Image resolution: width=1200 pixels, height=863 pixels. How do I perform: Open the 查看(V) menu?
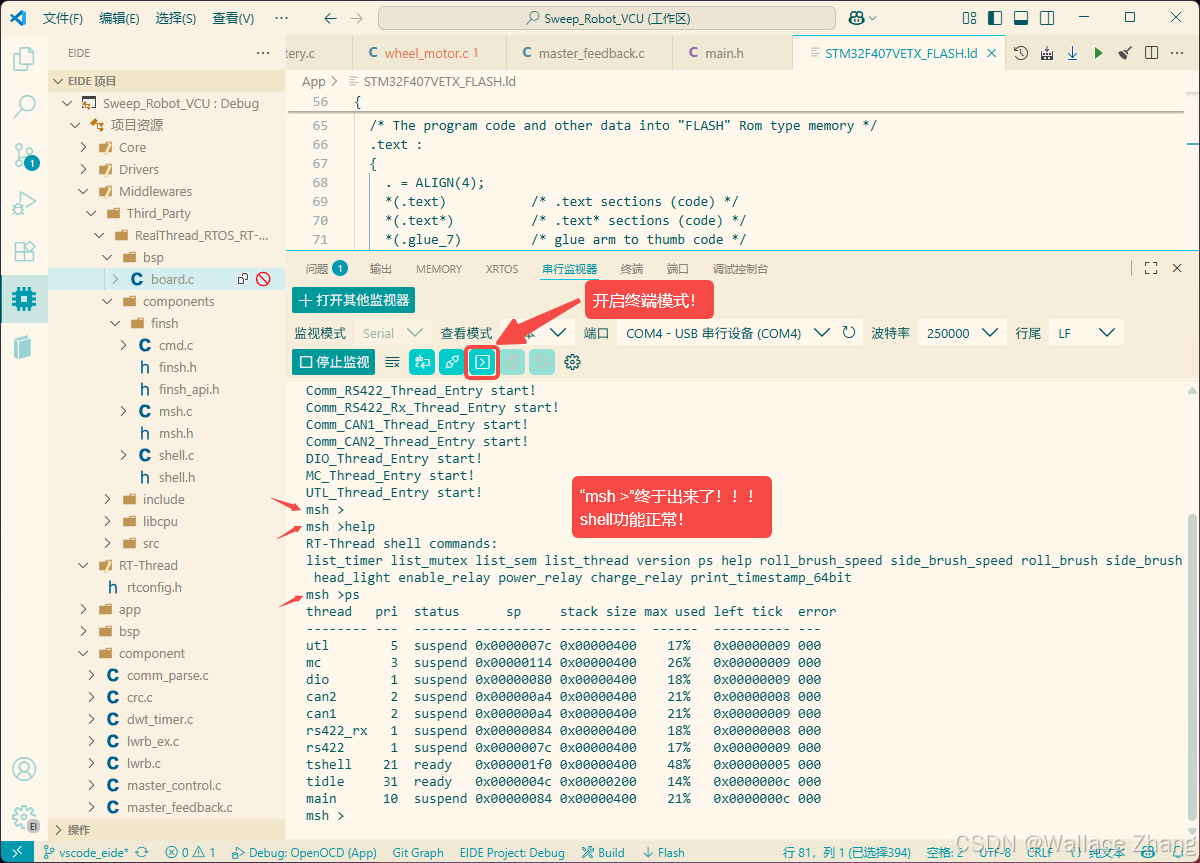(233, 18)
